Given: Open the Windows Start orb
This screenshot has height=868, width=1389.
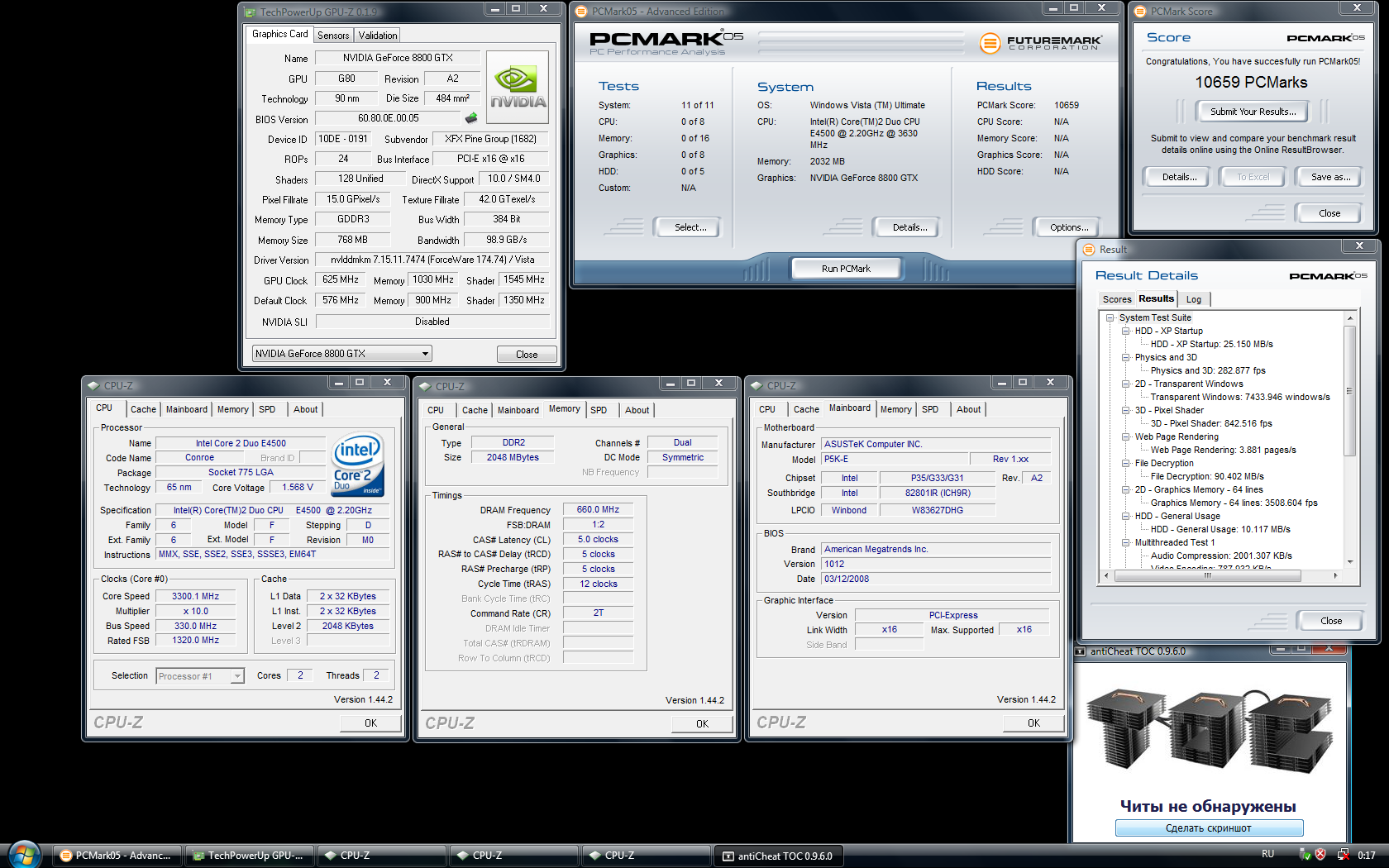Looking at the screenshot, I should tap(24, 855).
